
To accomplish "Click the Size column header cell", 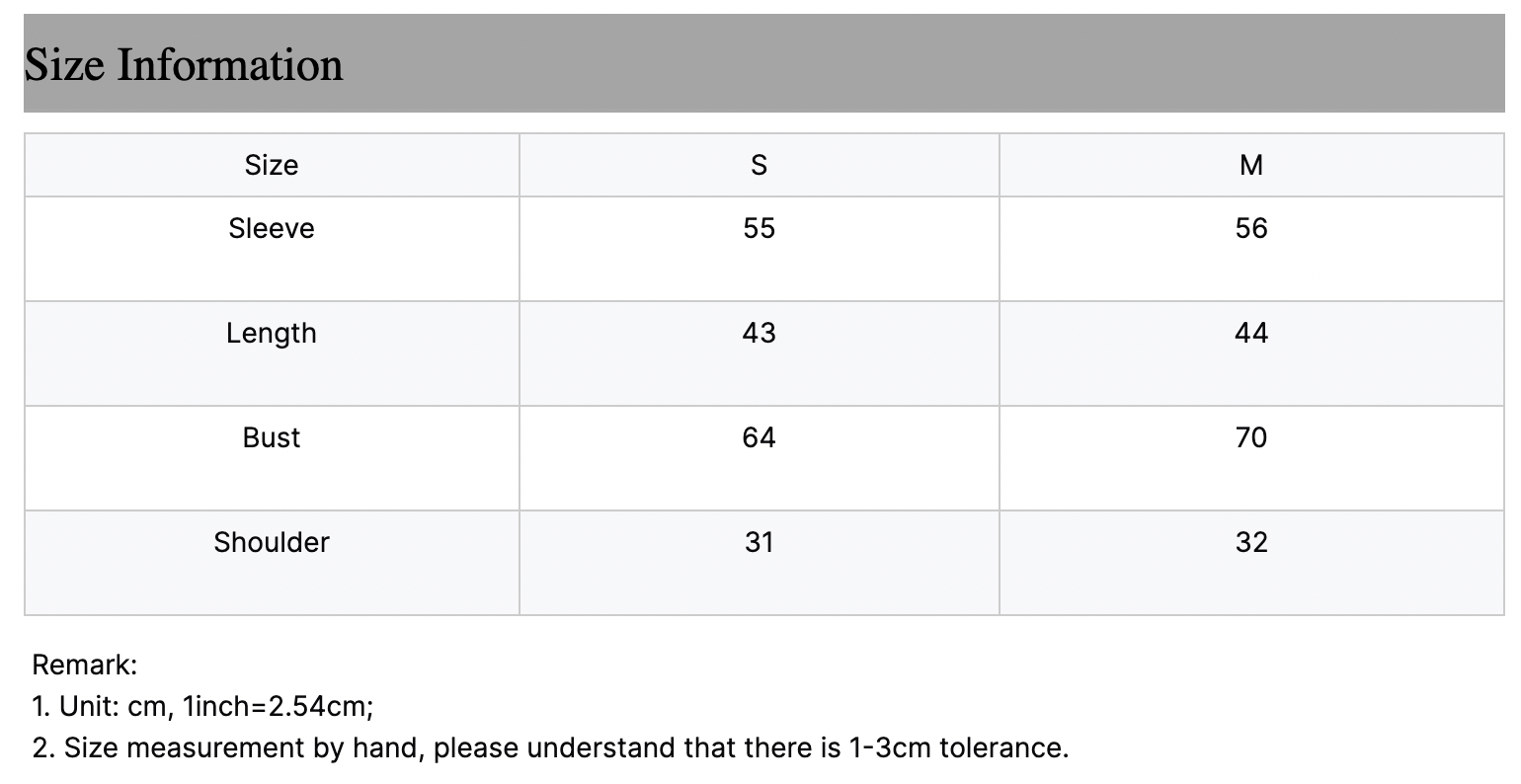I will (272, 165).
